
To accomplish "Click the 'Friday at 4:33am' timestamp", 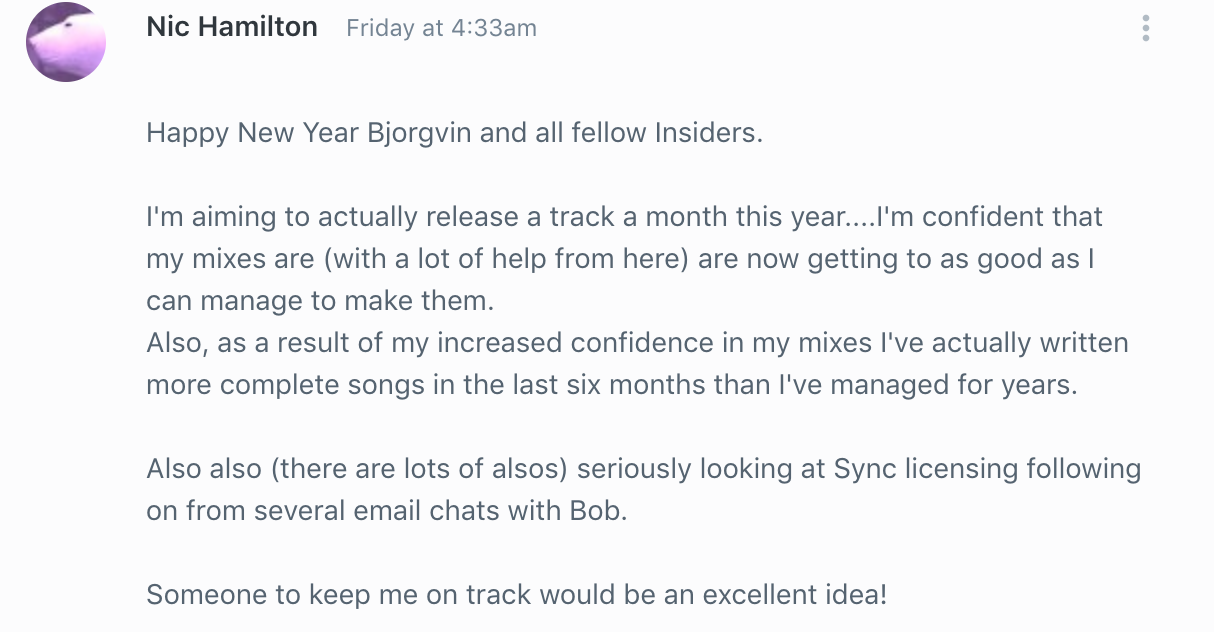I will coord(441,28).
